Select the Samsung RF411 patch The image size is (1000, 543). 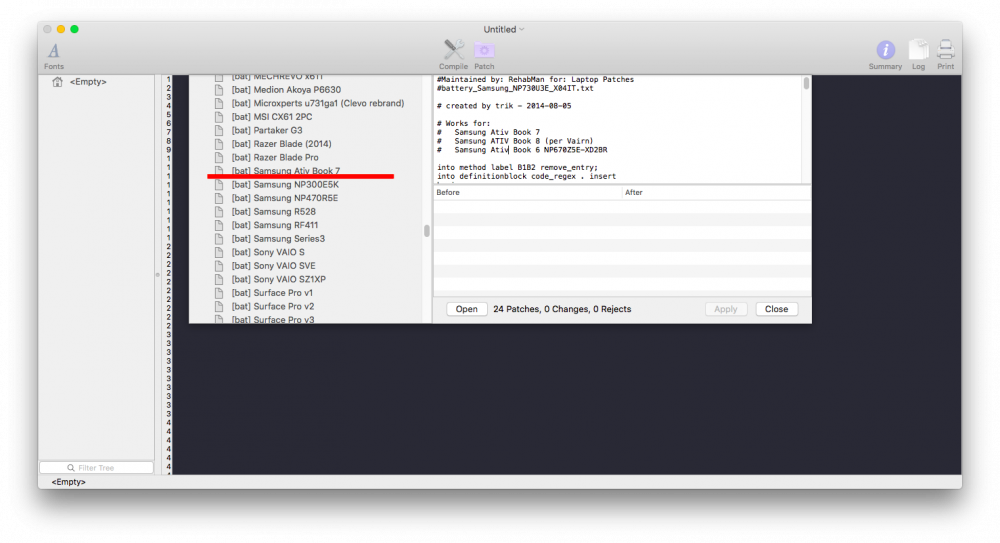coord(274,225)
